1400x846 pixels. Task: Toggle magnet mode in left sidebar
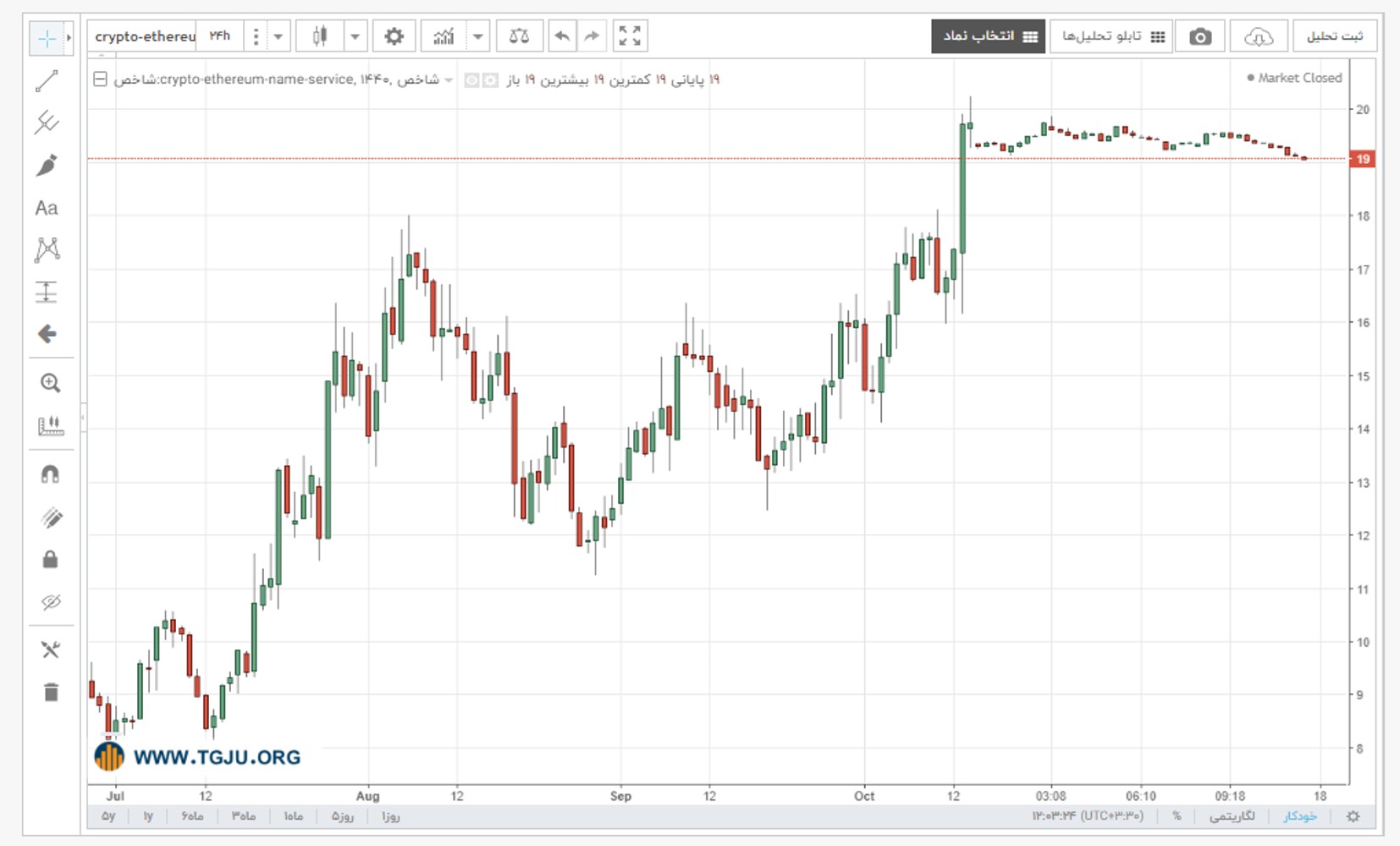click(50, 474)
